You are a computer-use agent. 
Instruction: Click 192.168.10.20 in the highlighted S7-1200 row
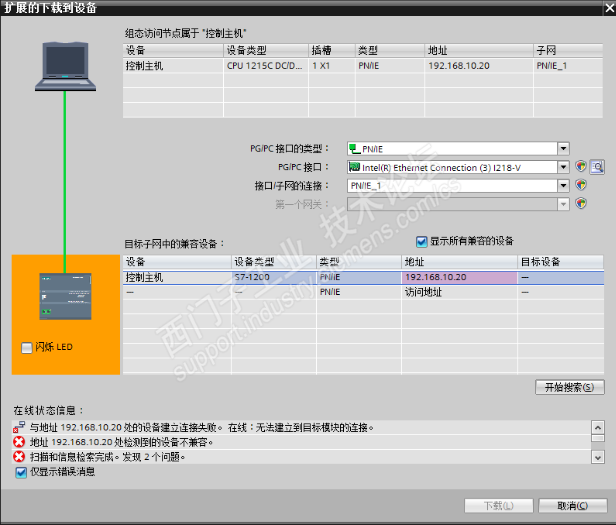(x=436, y=277)
